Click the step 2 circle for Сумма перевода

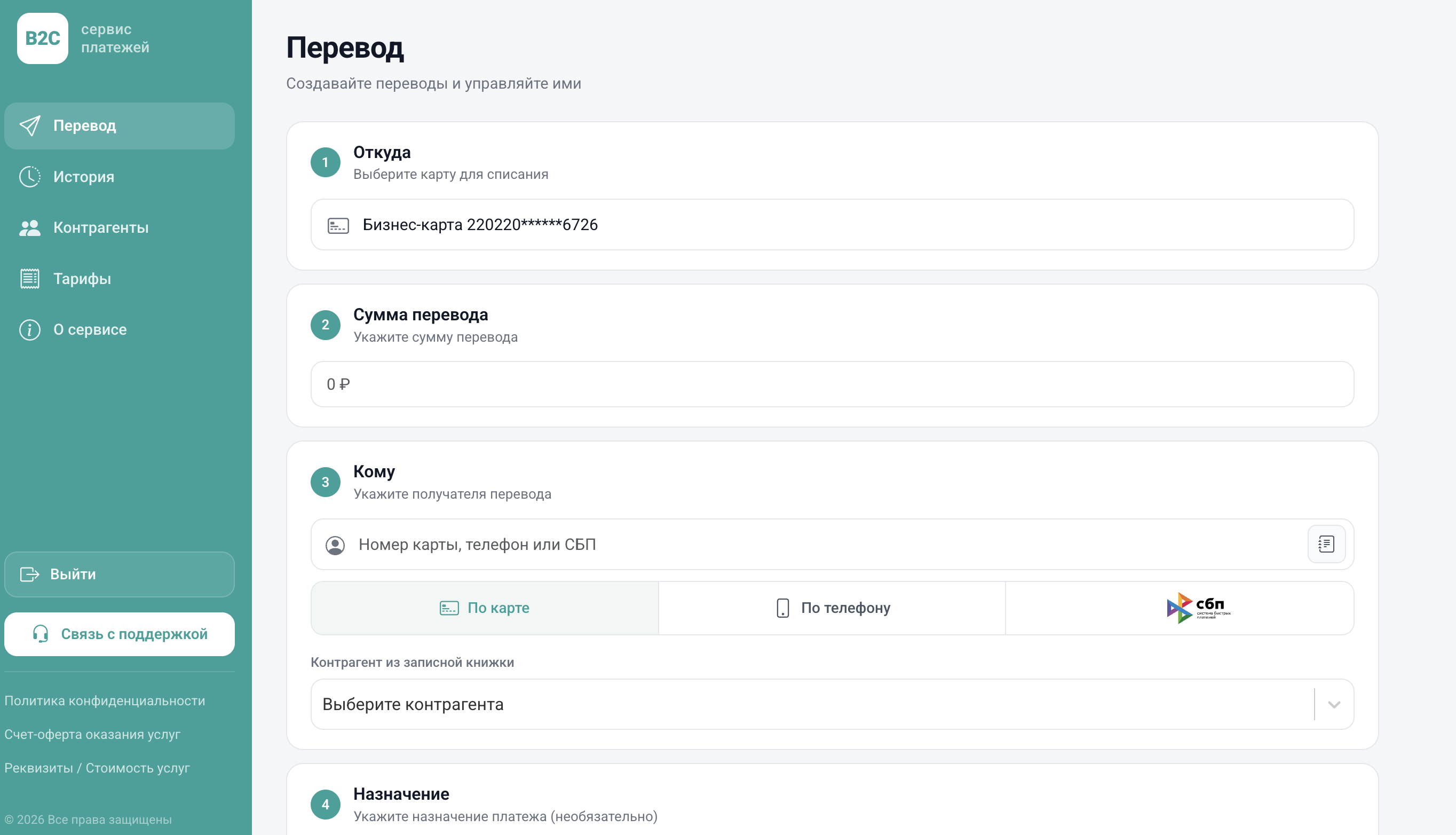coord(326,325)
